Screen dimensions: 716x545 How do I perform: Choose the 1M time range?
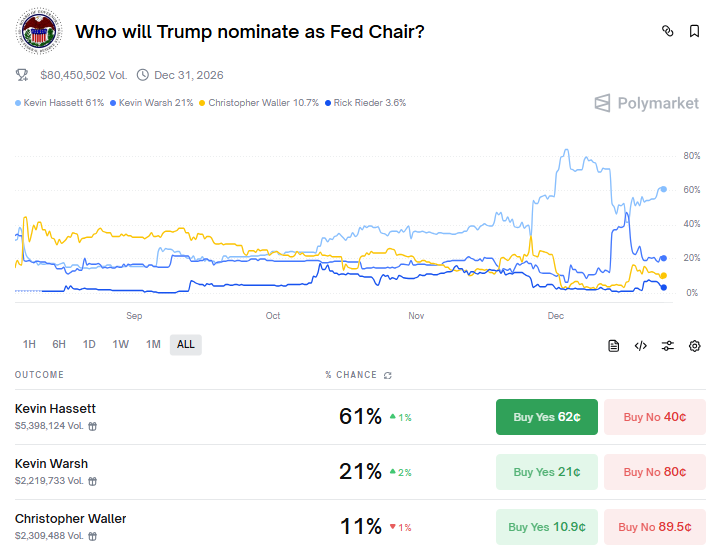tap(153, 344)
